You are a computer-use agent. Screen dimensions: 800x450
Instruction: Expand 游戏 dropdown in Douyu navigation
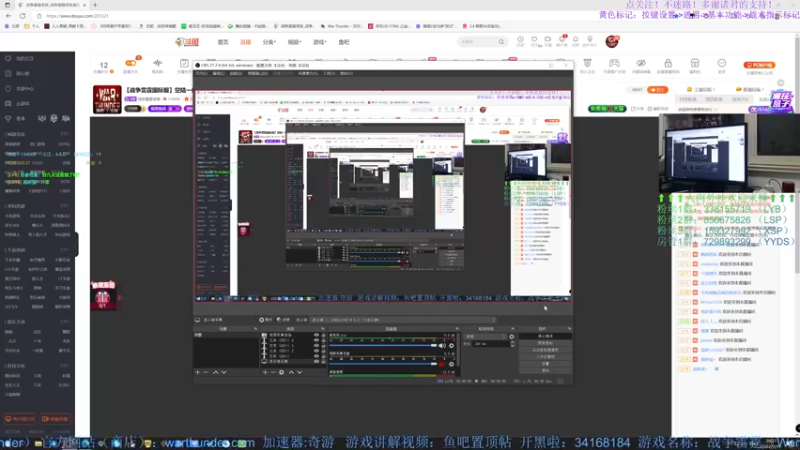(x=319, y=42)
